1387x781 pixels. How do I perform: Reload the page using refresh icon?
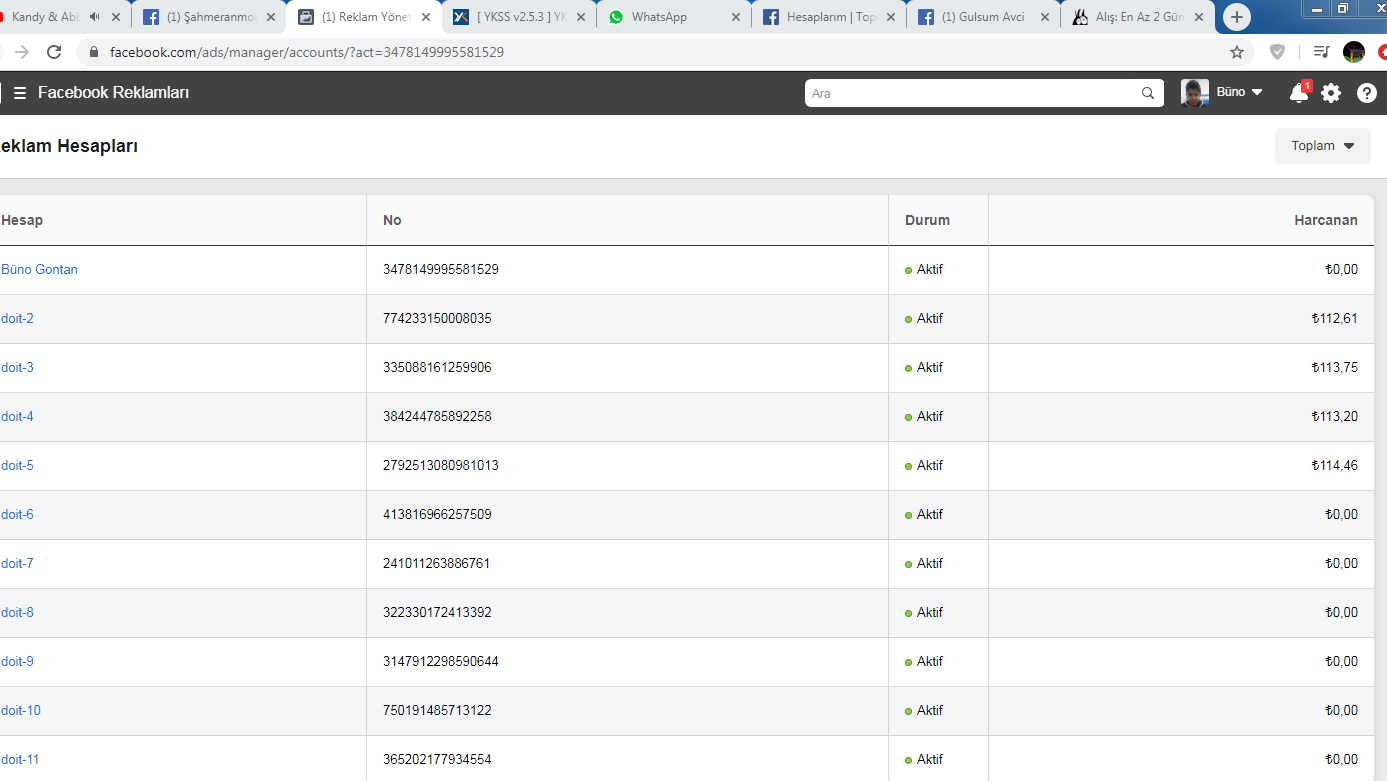[x=54, y=52]
